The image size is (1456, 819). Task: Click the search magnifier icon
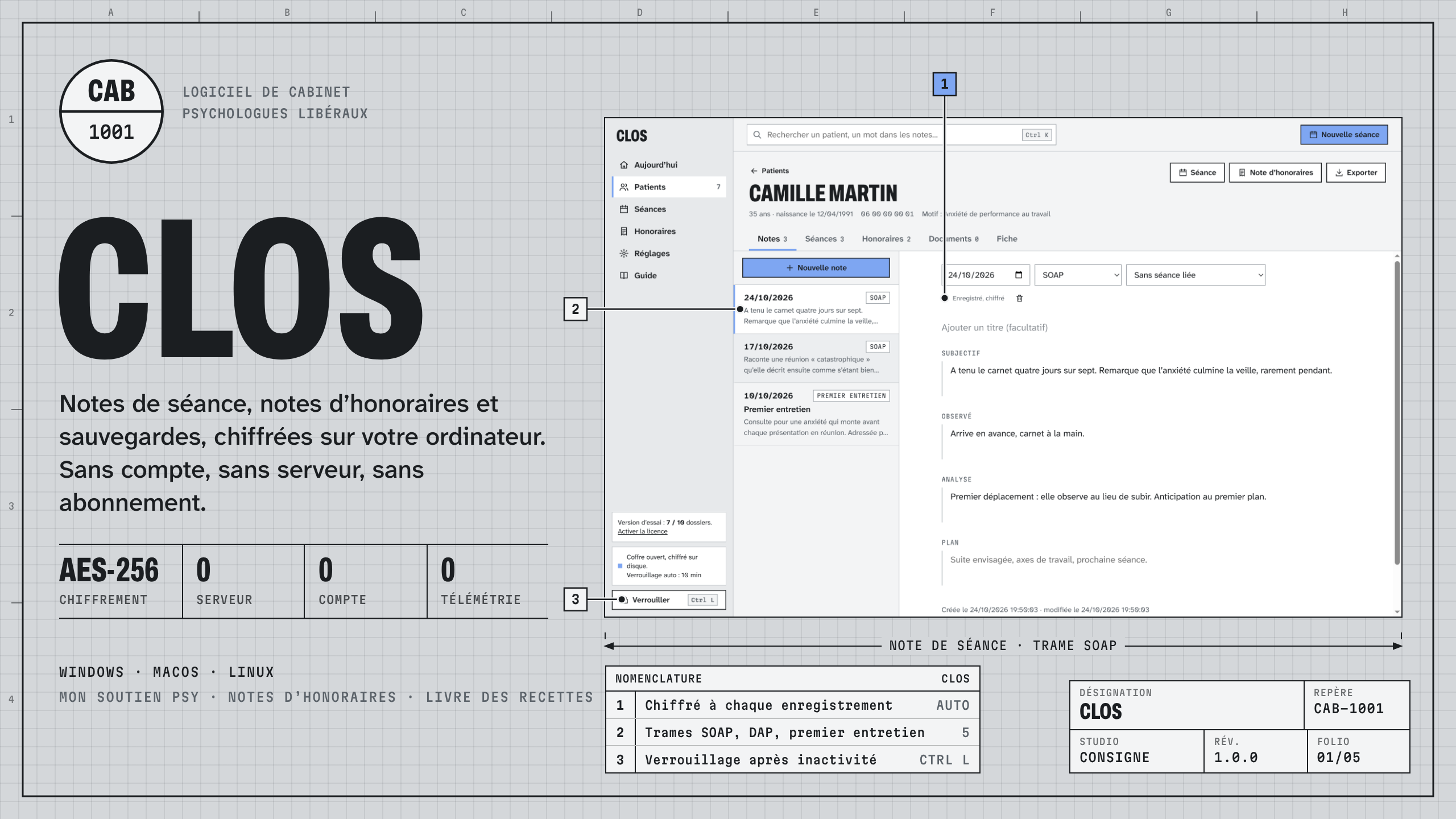pos(757,135)
